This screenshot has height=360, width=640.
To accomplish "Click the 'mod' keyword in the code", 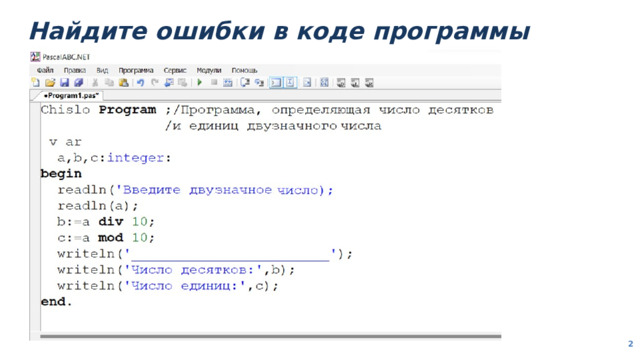I will point(111,238).
